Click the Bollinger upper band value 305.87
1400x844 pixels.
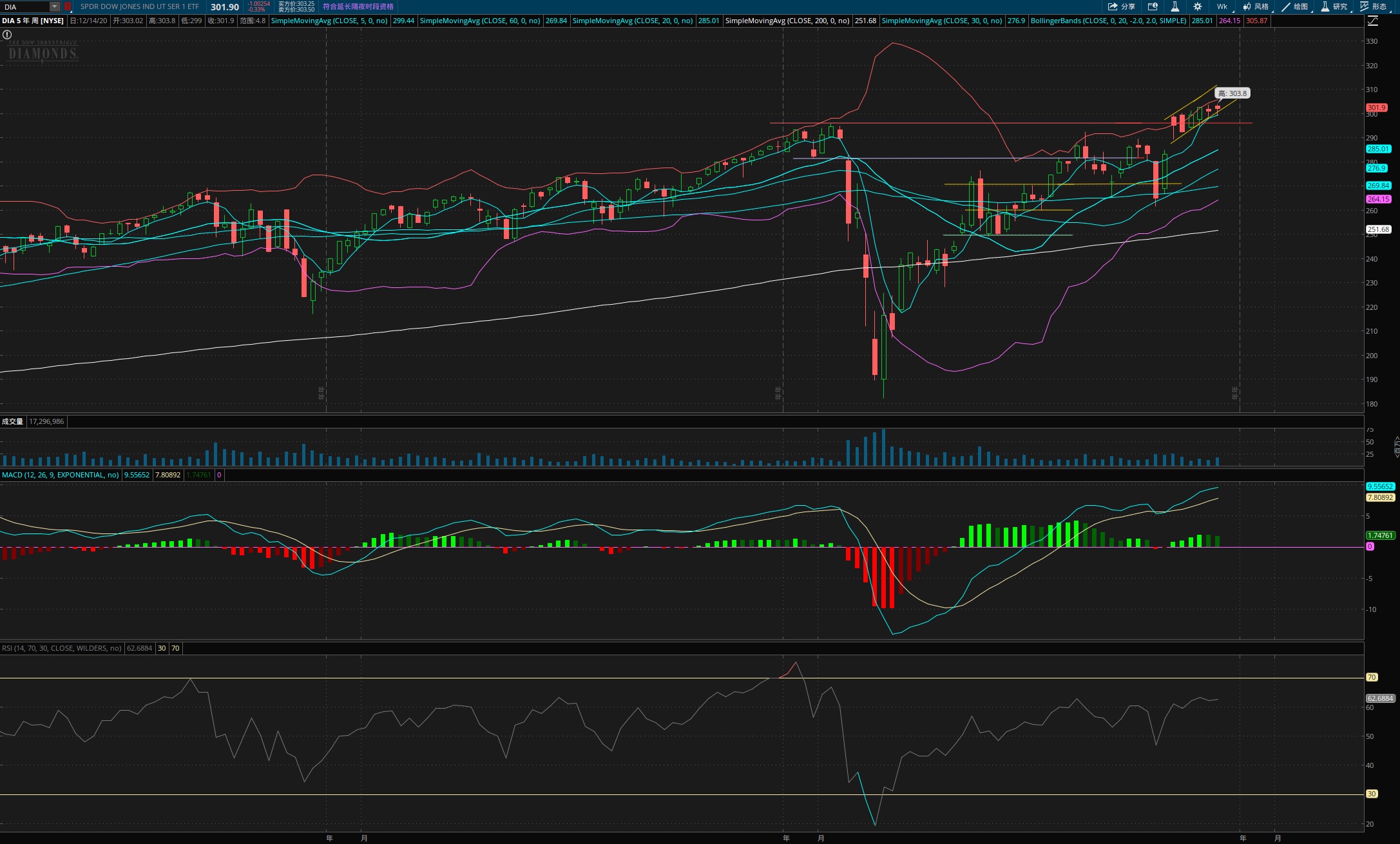tap(1256, 21)
